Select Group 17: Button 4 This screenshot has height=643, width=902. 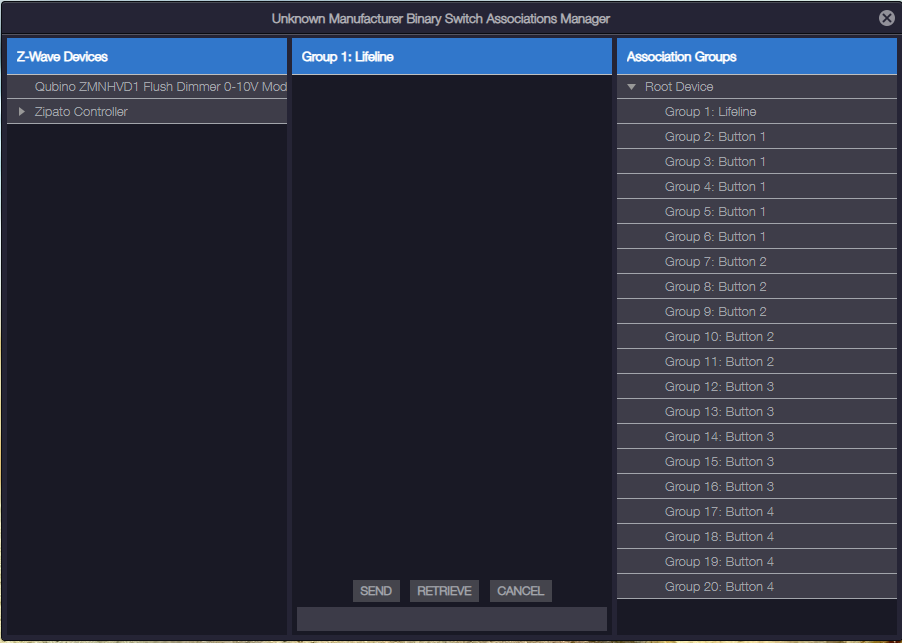tap(719, 512)
